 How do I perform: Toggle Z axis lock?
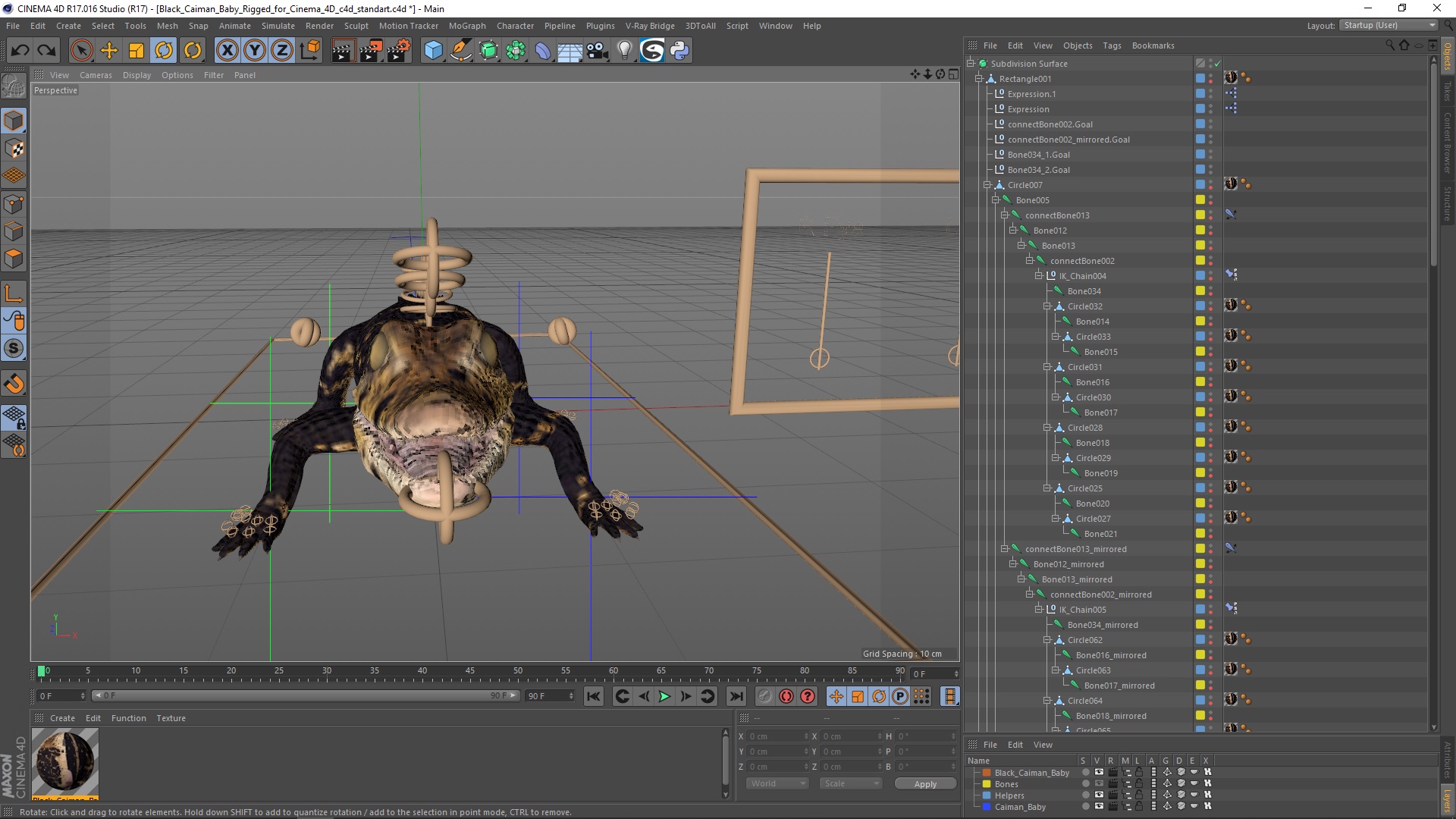(x=282, y=51)
